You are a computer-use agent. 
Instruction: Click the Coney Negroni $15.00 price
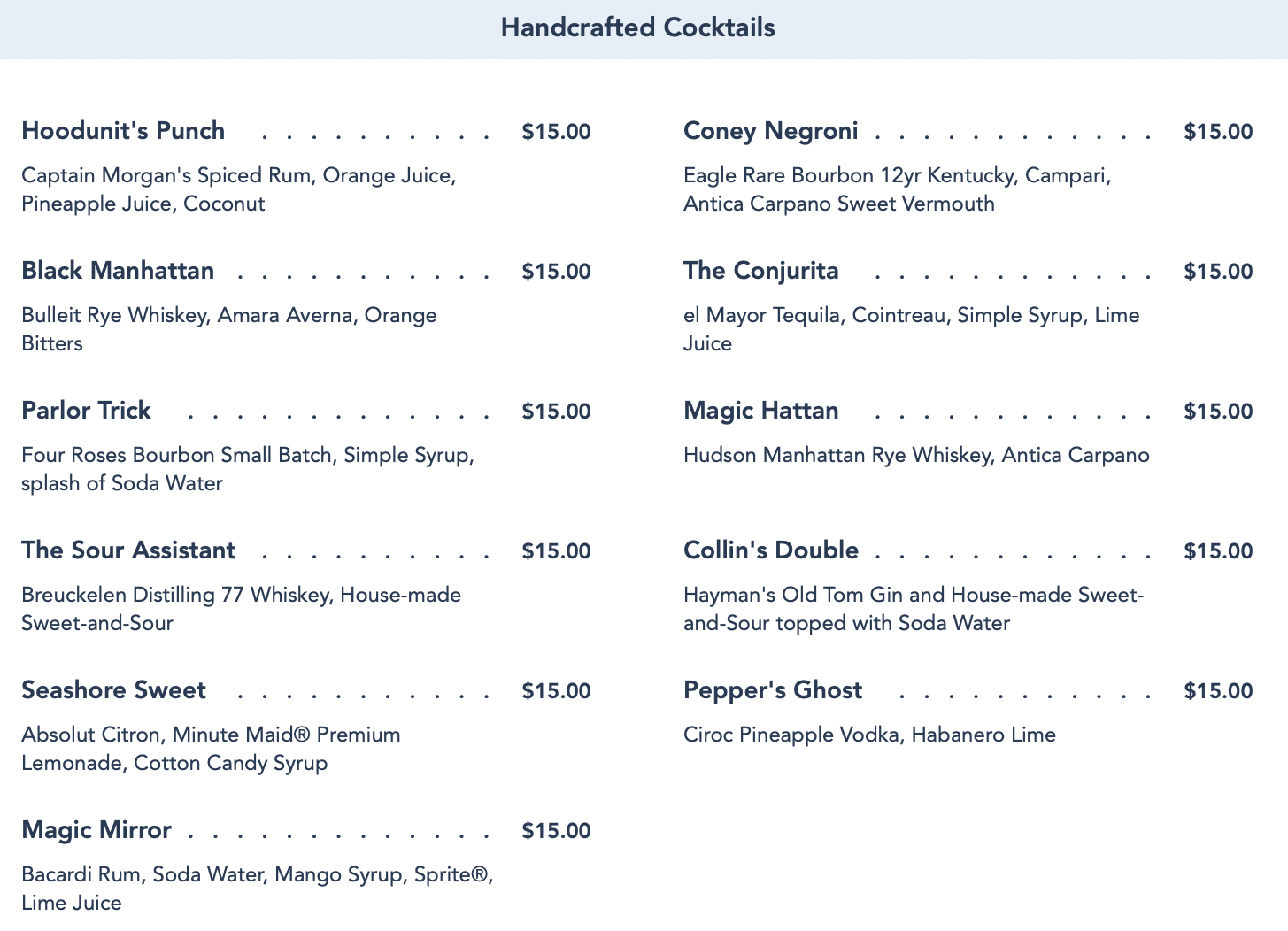tap(1218, 132)
